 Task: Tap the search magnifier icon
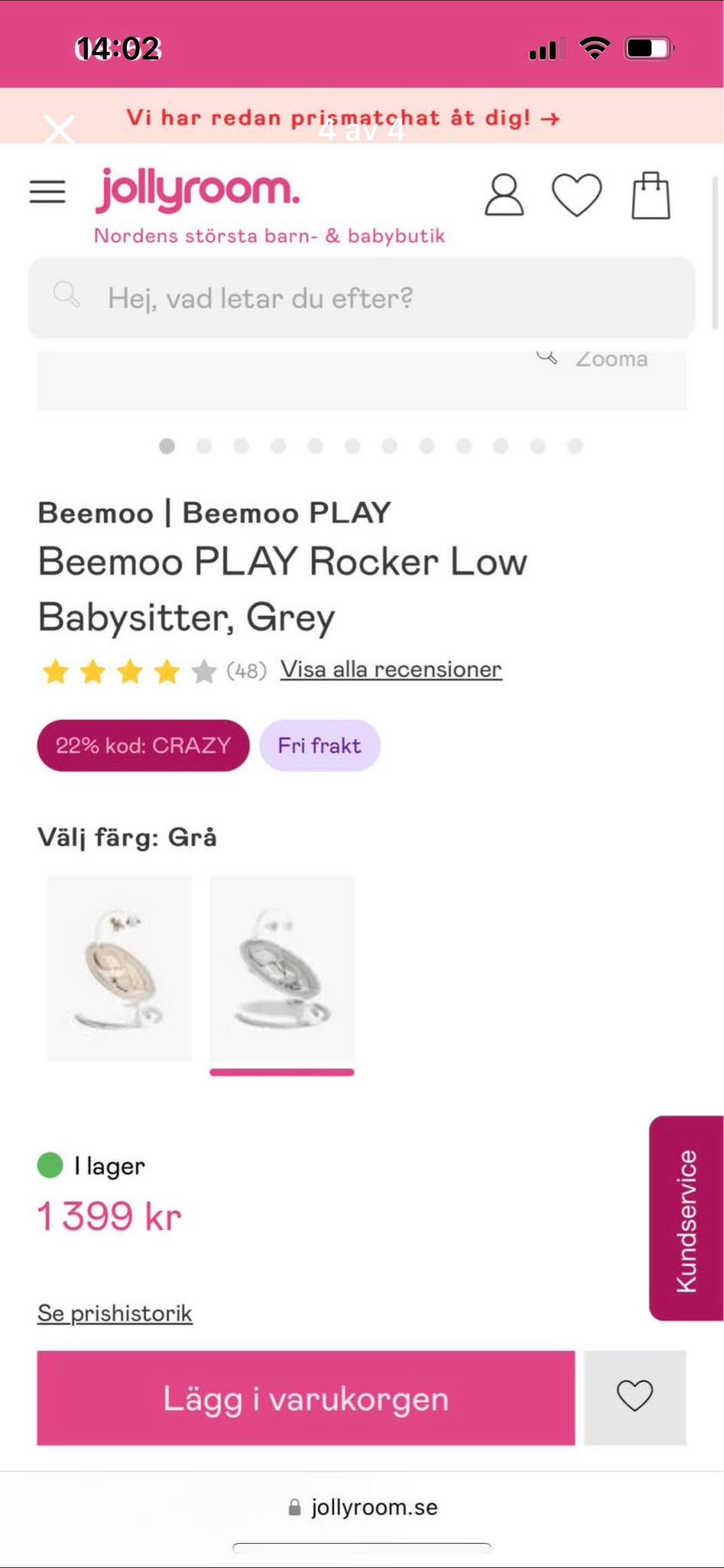pyautogui.click(x=66, y=295)
